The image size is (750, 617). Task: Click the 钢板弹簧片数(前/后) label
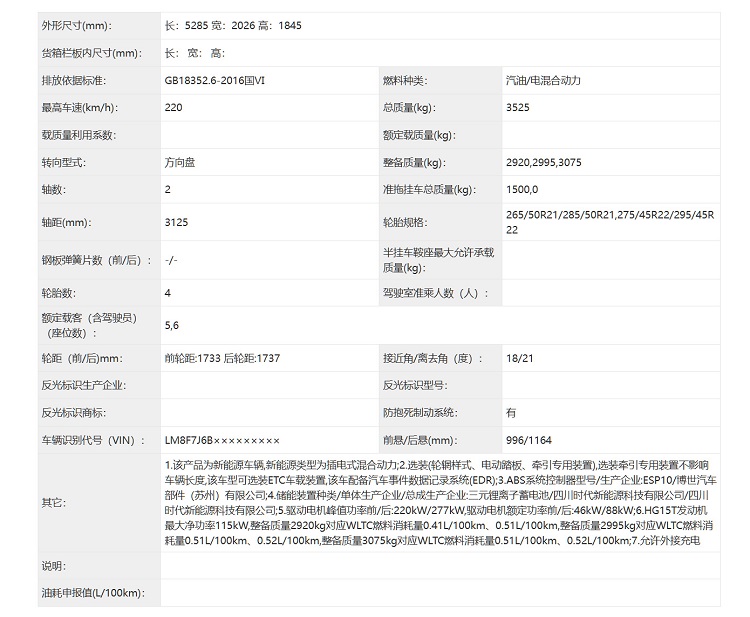[x=97, y=260]
